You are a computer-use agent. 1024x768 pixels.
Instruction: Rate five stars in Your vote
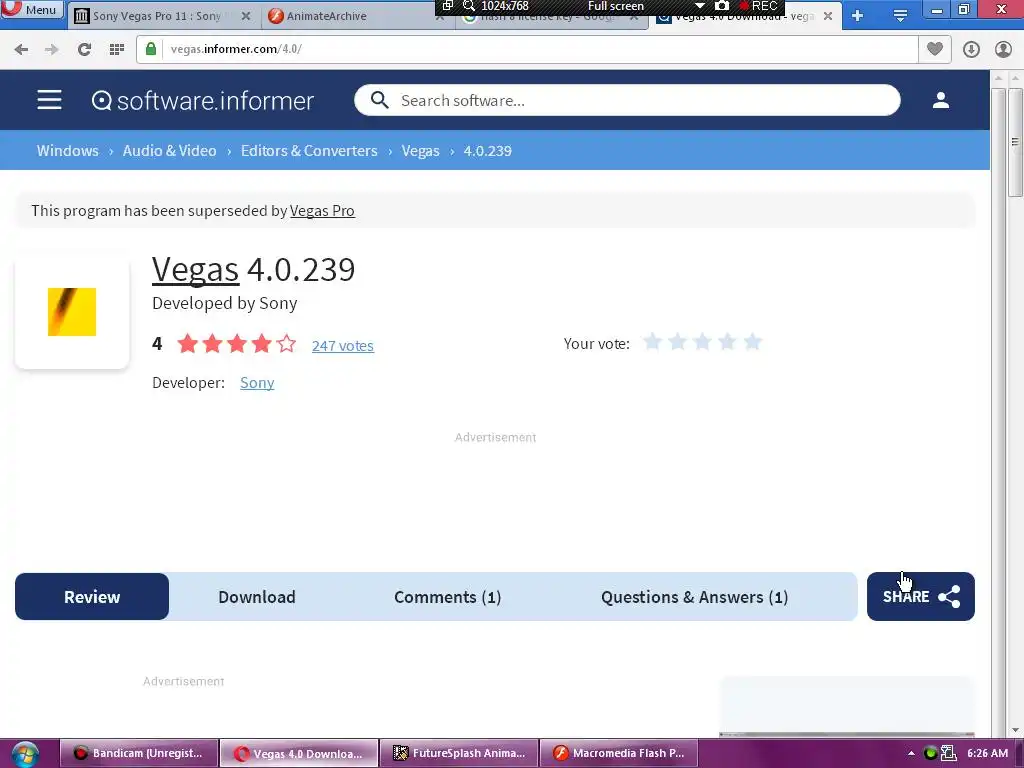tap(752, 342)
